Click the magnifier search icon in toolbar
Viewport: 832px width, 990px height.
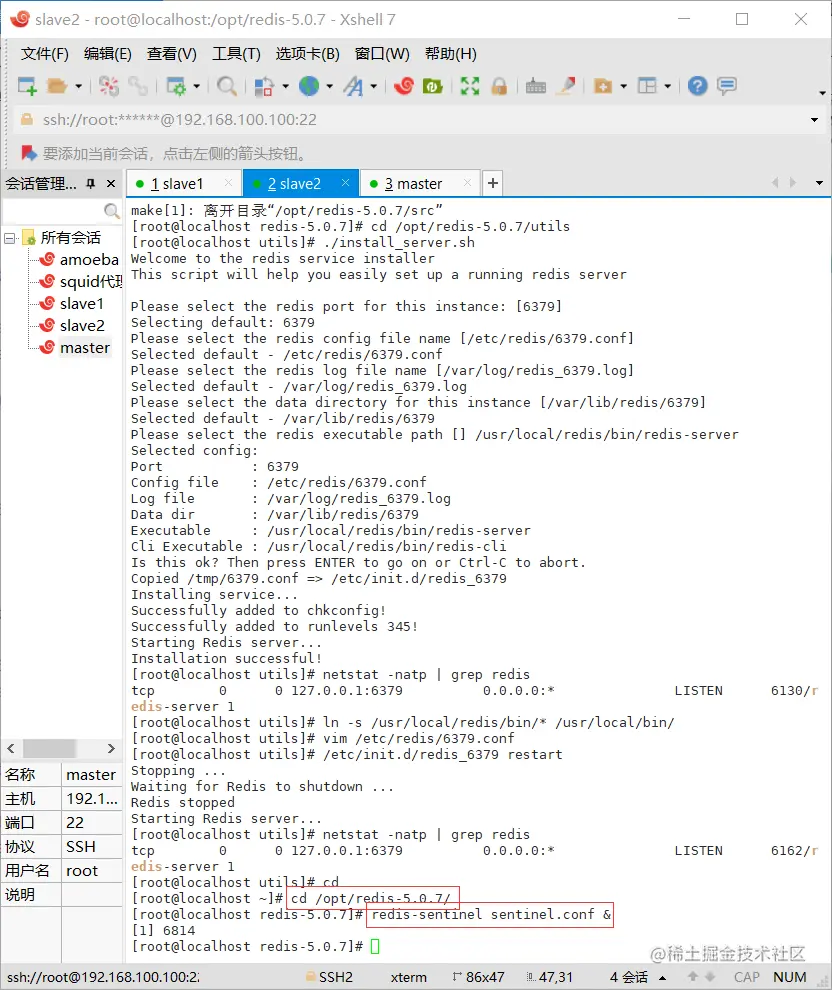(x=227, y=85)
